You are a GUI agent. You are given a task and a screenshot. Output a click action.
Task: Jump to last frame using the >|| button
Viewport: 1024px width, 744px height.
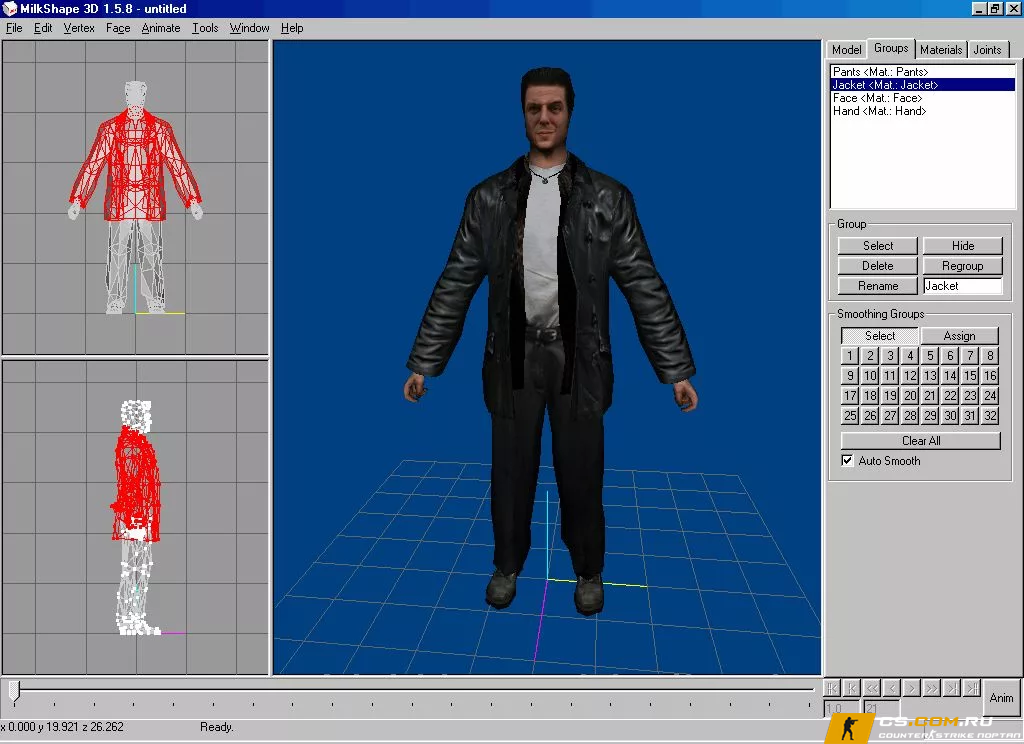point(972,688)
